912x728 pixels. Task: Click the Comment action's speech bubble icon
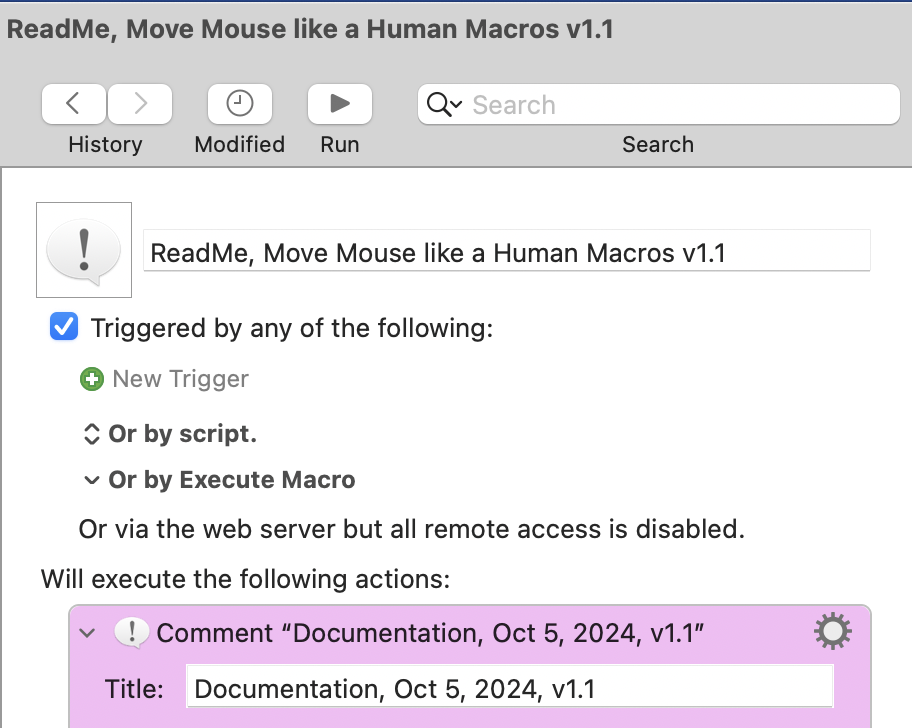132,633
